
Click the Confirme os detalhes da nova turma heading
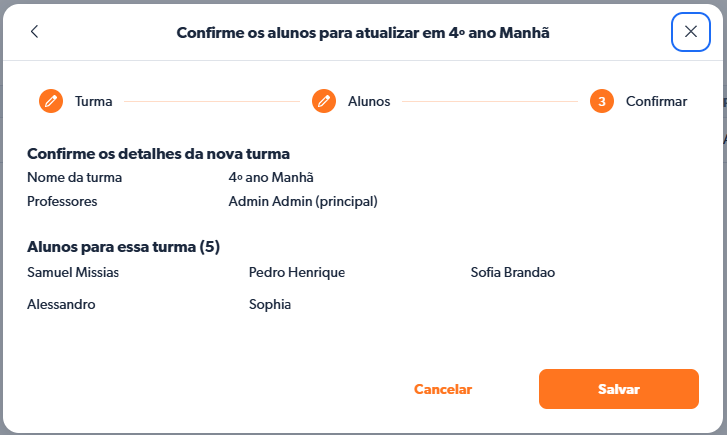[158, 154]
